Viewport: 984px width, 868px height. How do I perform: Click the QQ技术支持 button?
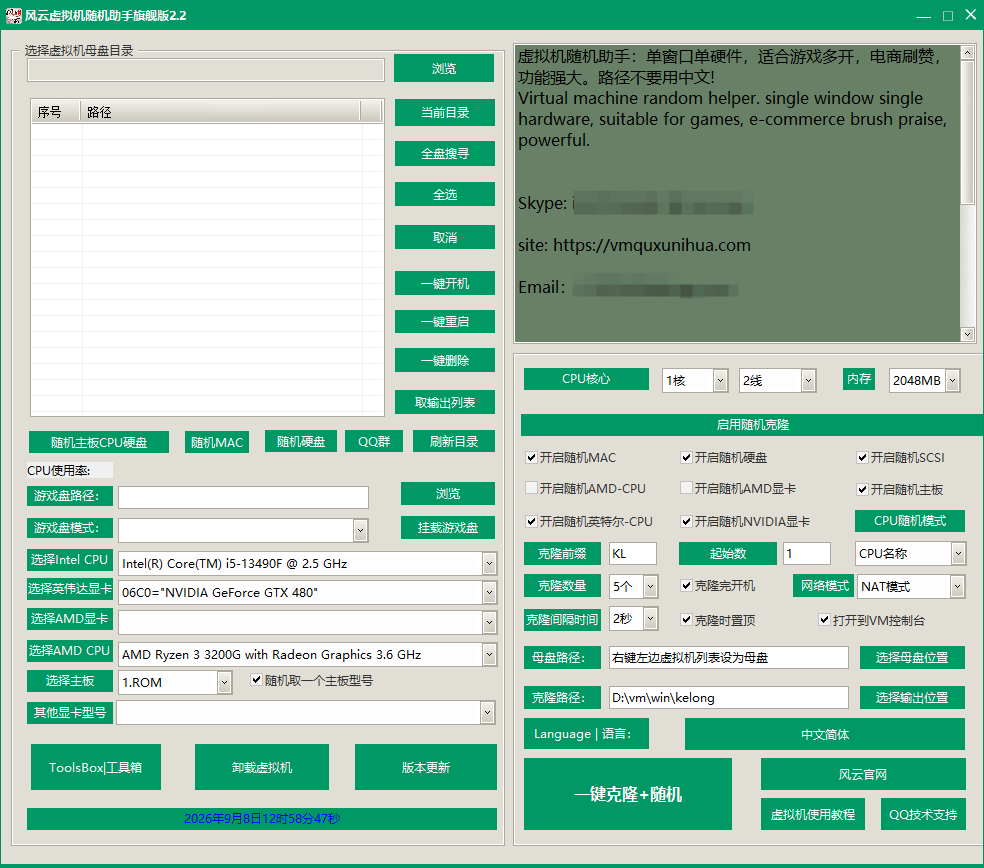[923, 814]
